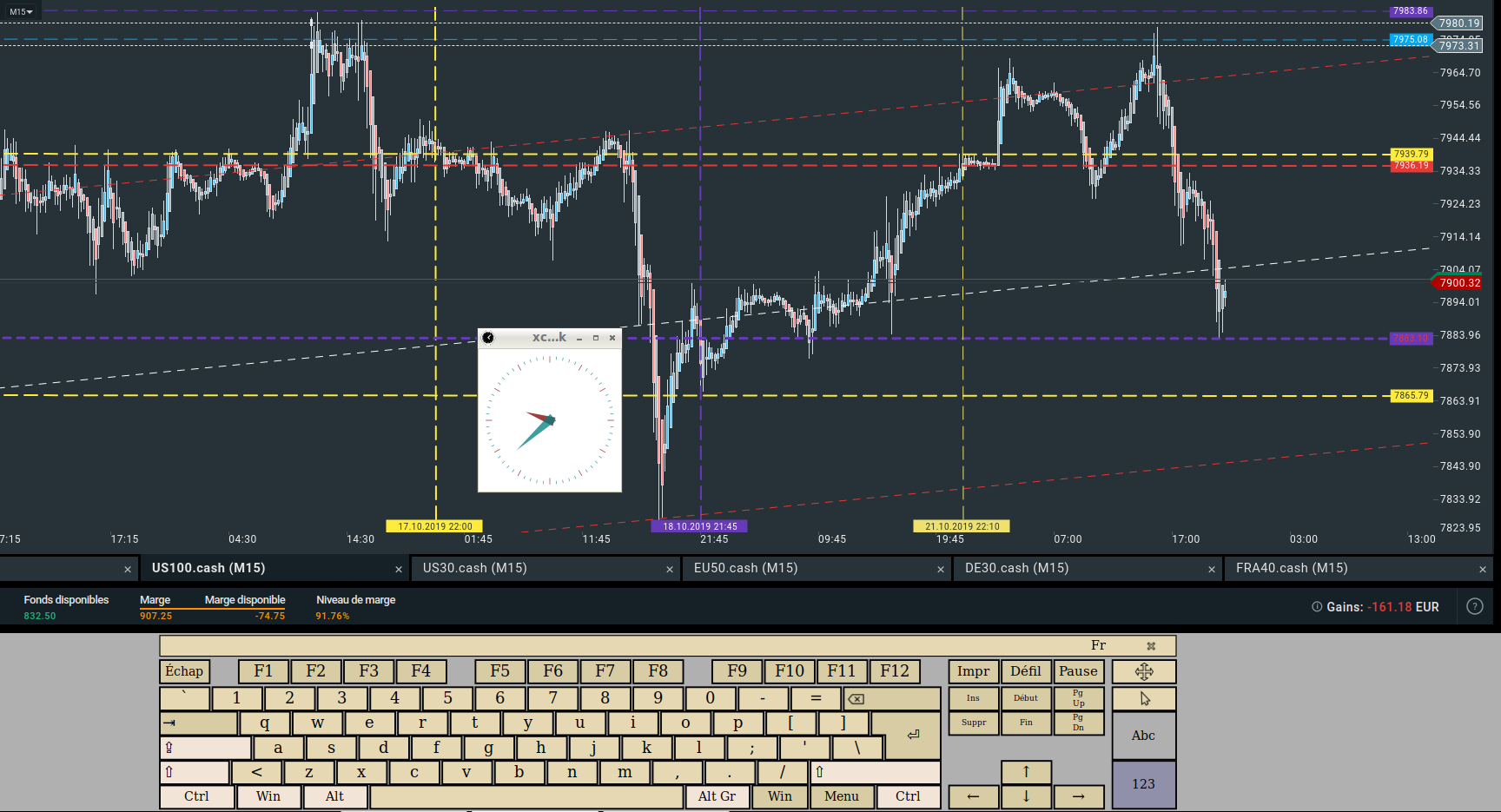Click the F5 function key
1501x812 pixels.
499,671
